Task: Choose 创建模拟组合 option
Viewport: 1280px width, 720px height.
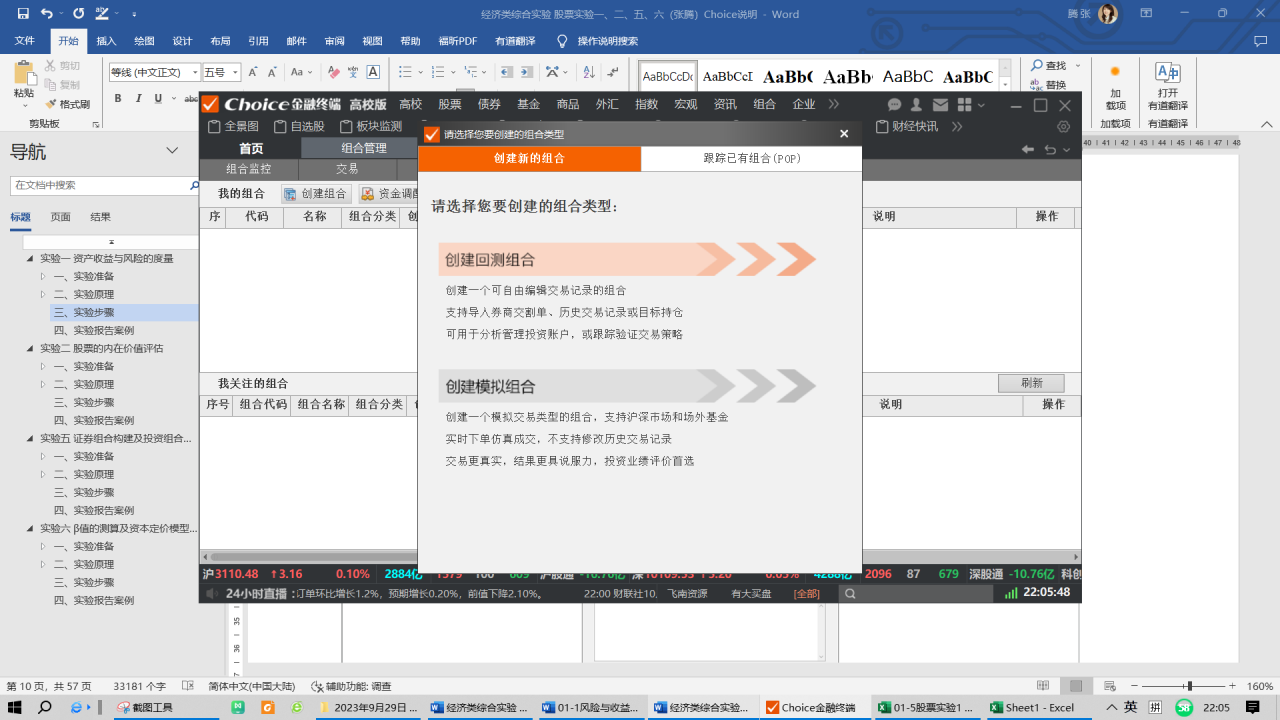Action: [627, 386]
